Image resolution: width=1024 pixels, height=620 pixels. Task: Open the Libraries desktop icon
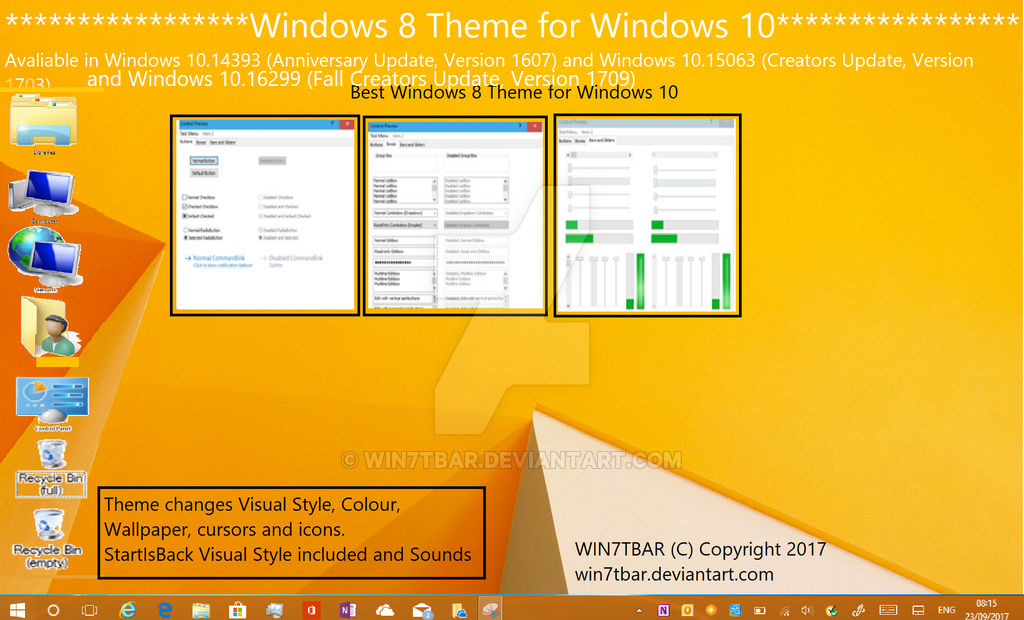point(43,123)
